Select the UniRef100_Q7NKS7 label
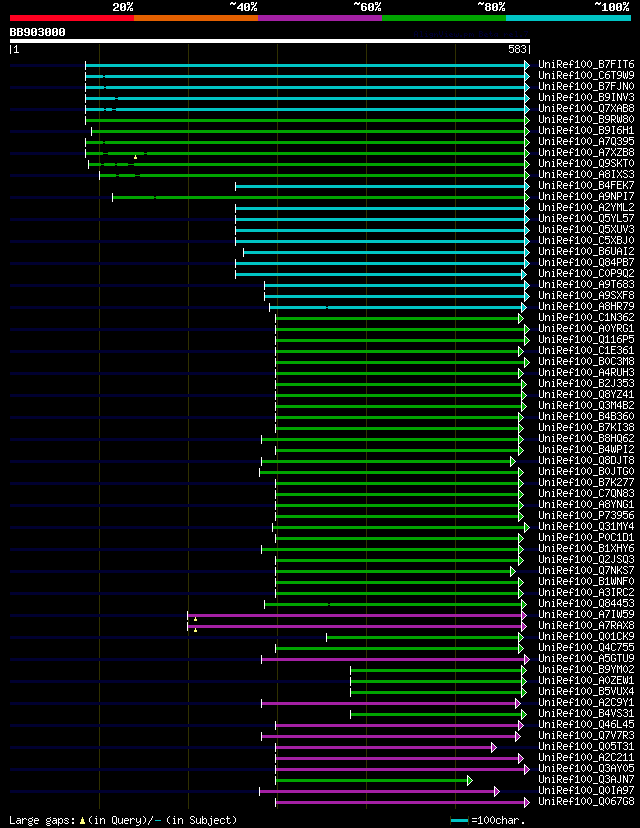The height and width of the screenshot is (828, 640). point(586,571)
